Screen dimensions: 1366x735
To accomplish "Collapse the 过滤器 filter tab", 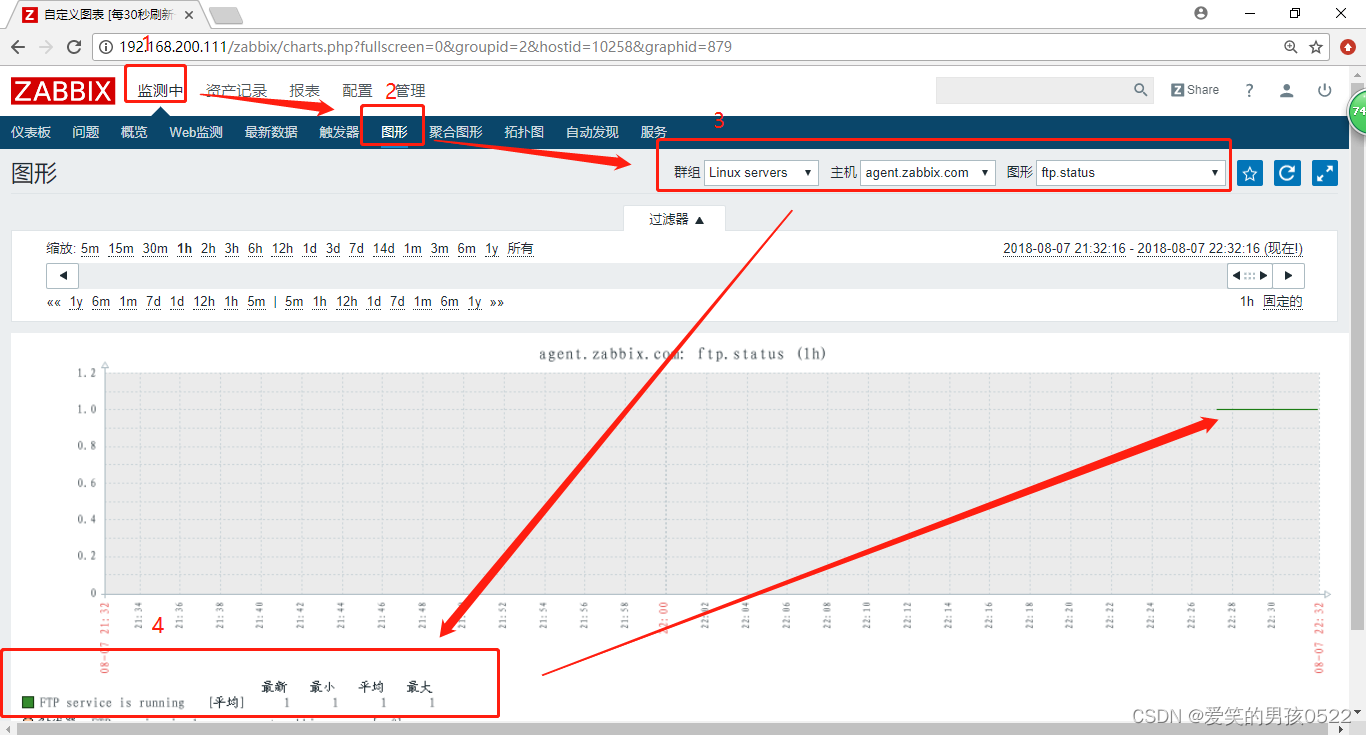I will 674,219.
